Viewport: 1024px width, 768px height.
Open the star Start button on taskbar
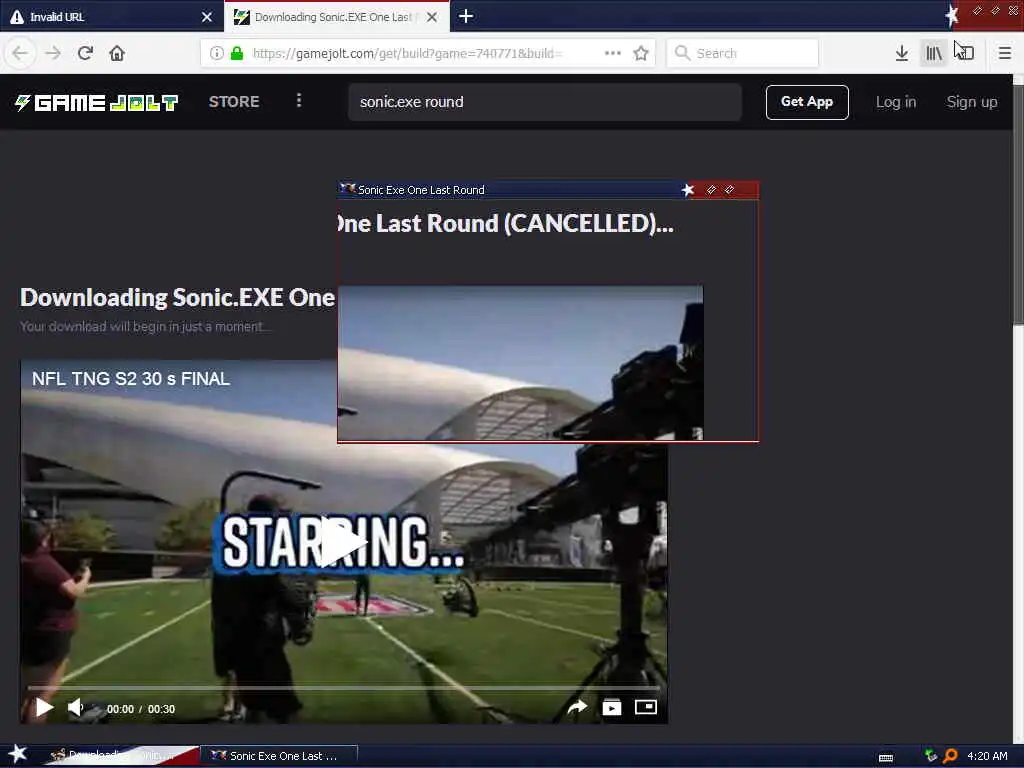pyautogui.click(x=17, y=754)
